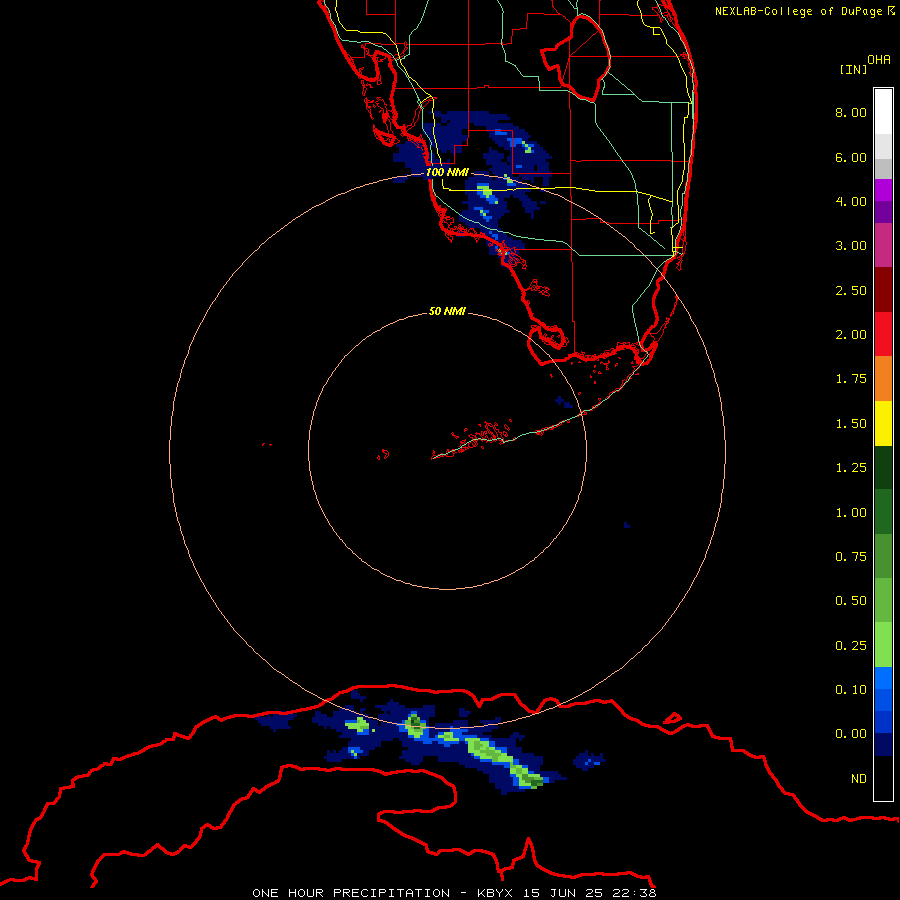
Task: Click the 2.50 legend value
Action: click(851, 290)
